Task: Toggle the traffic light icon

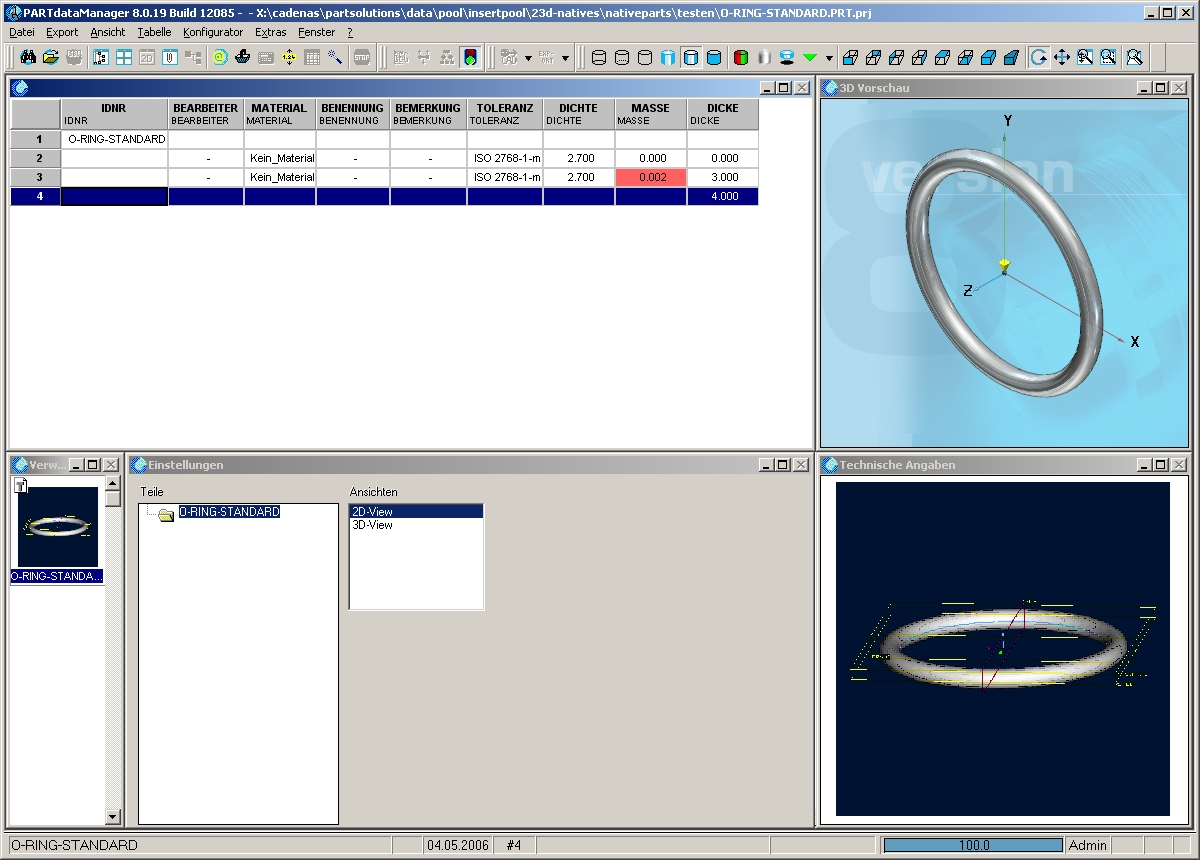Action: [471, 58]
